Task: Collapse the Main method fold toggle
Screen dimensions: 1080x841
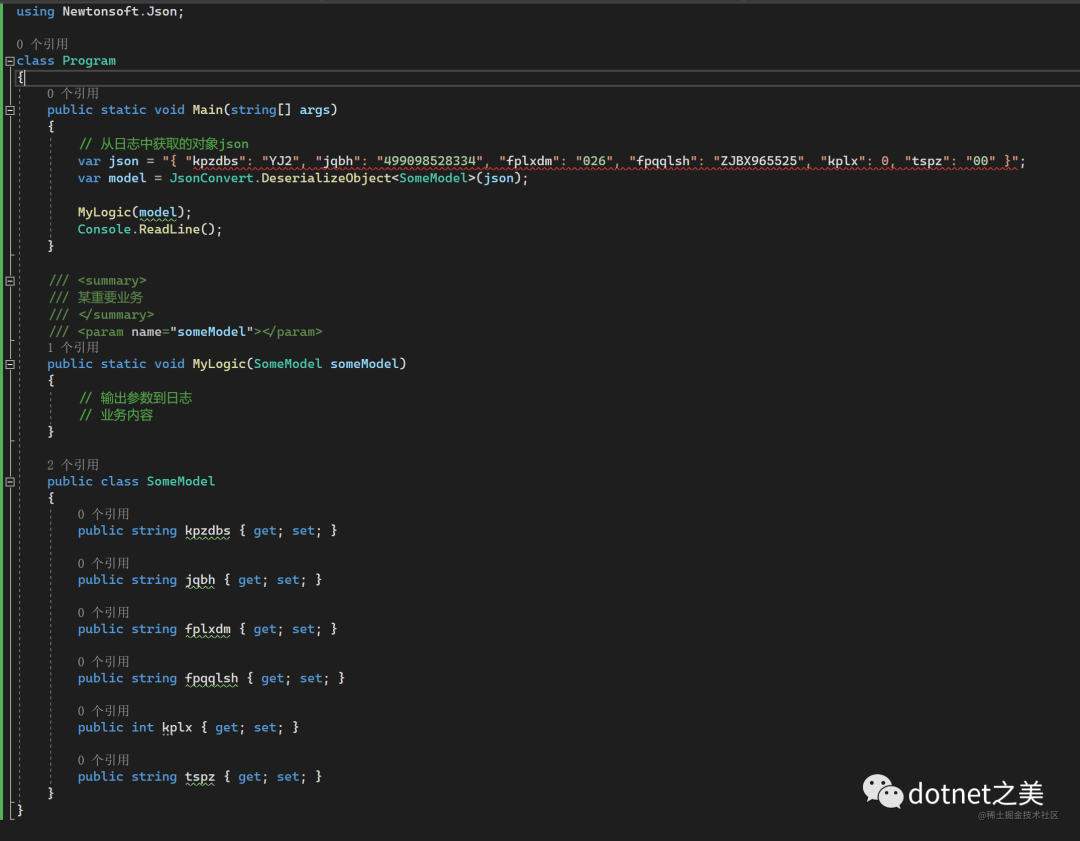Action: tap(10, 110)
